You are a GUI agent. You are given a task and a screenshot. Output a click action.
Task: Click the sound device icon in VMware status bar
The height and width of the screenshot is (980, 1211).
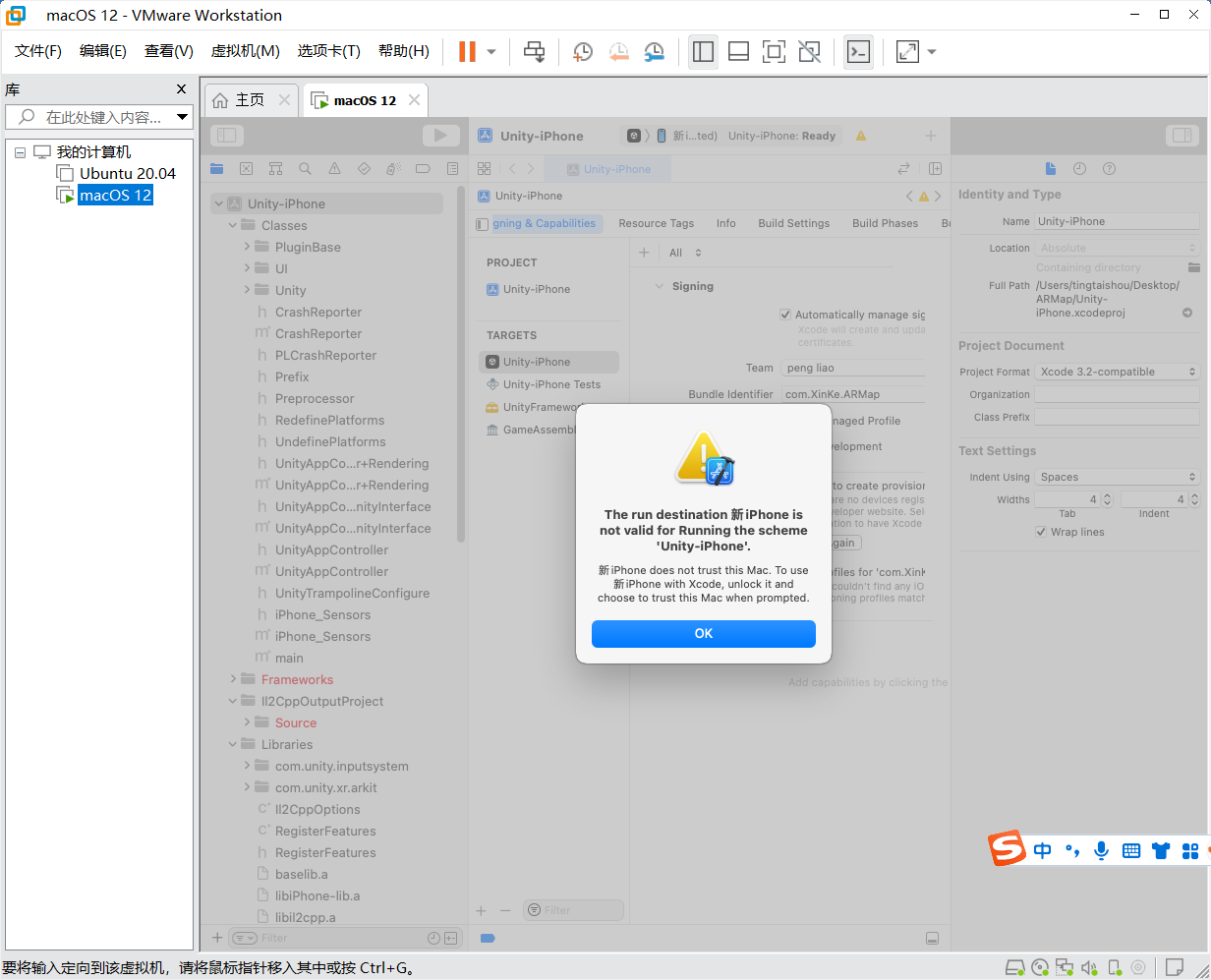coord(1089,968)
